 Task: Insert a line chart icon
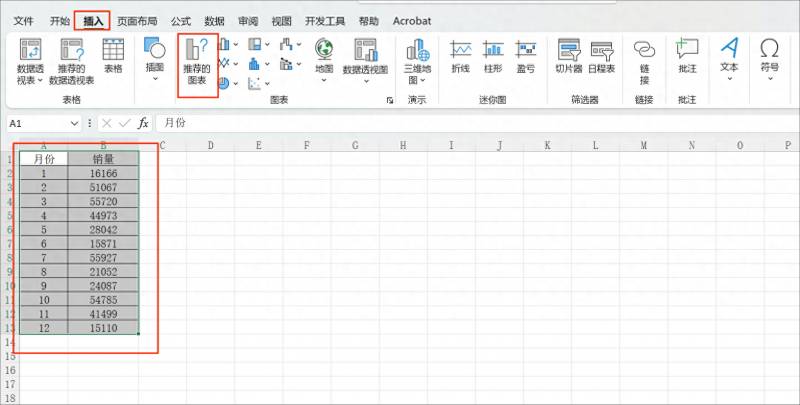point(224,63)
